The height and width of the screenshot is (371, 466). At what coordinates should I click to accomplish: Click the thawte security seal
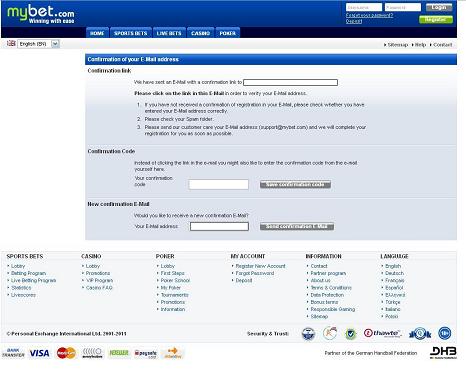click(383, 333)
